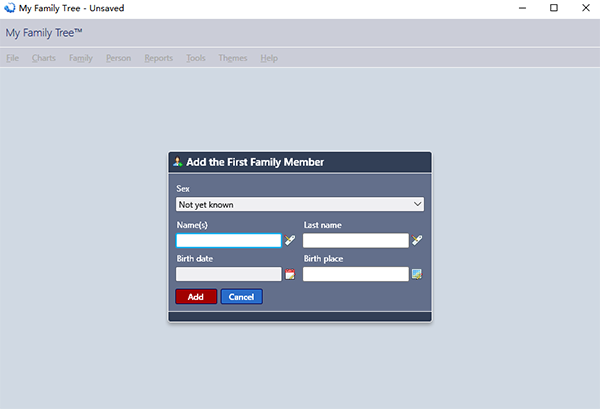Click the add-person icon in dialog header
The height and width of the screenshot is (409, 600).
177,162
